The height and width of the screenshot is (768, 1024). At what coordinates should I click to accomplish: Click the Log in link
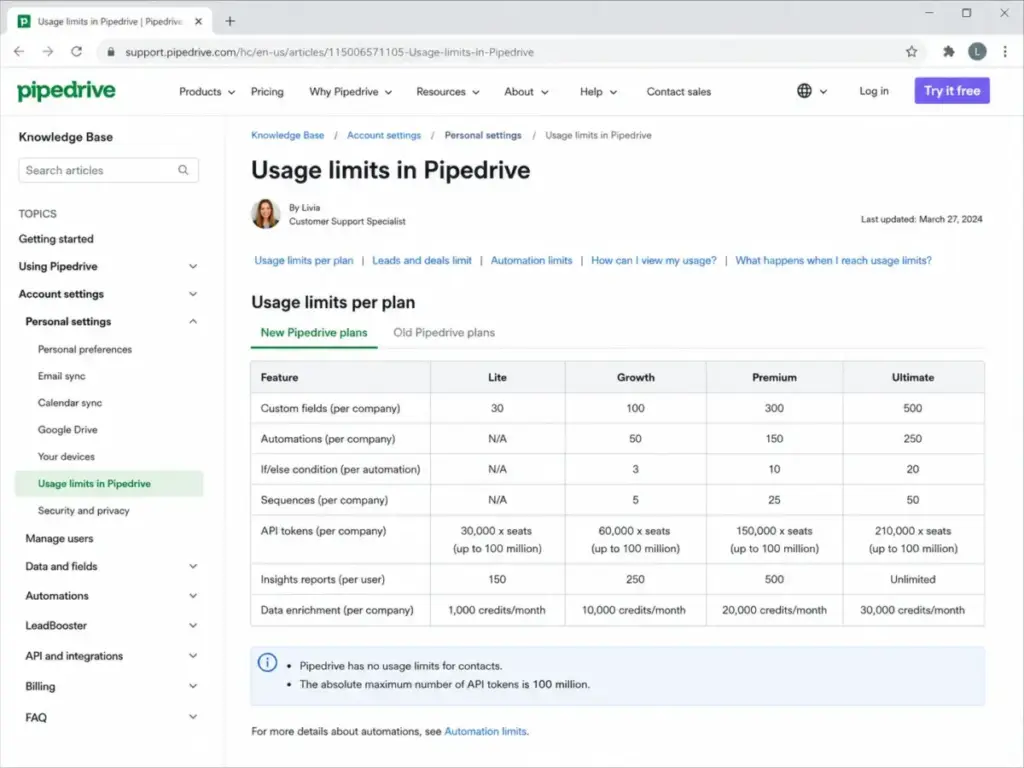874,91
